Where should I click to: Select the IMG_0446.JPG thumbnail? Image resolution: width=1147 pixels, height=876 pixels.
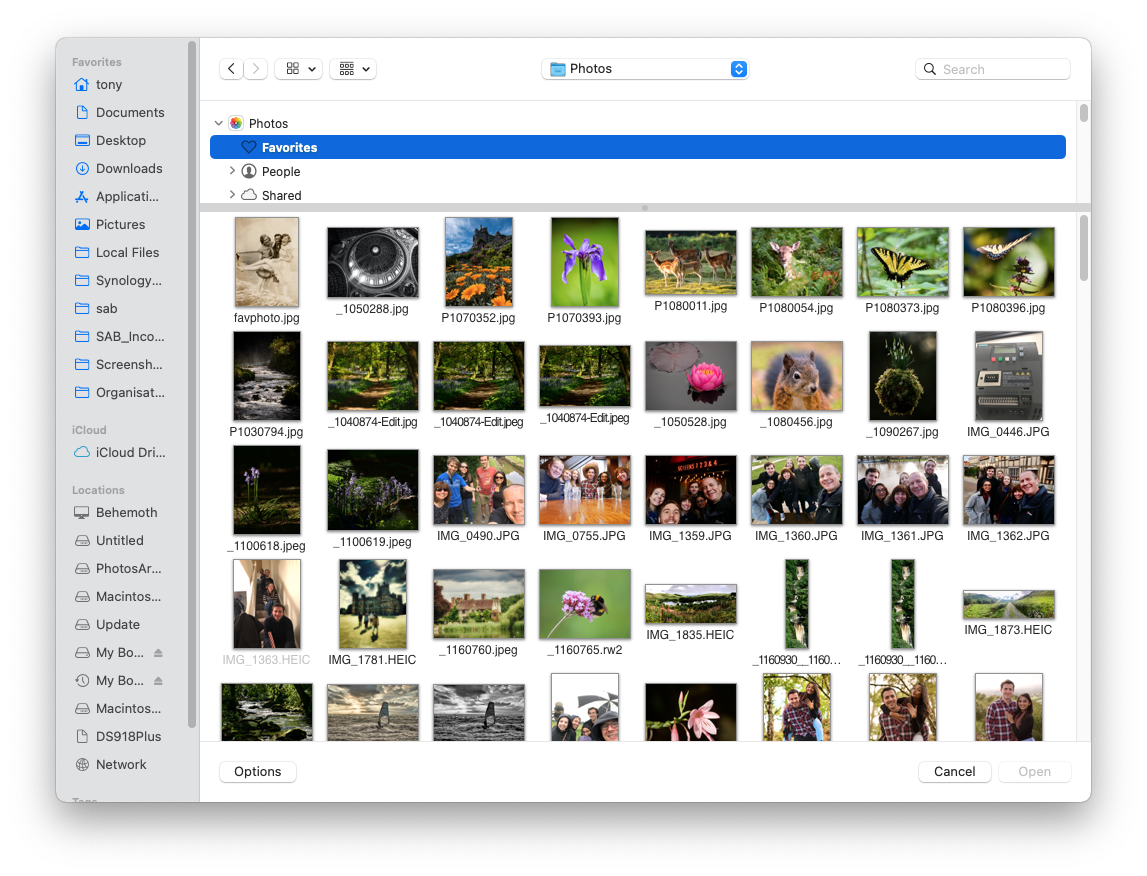tap(1009, 376)
